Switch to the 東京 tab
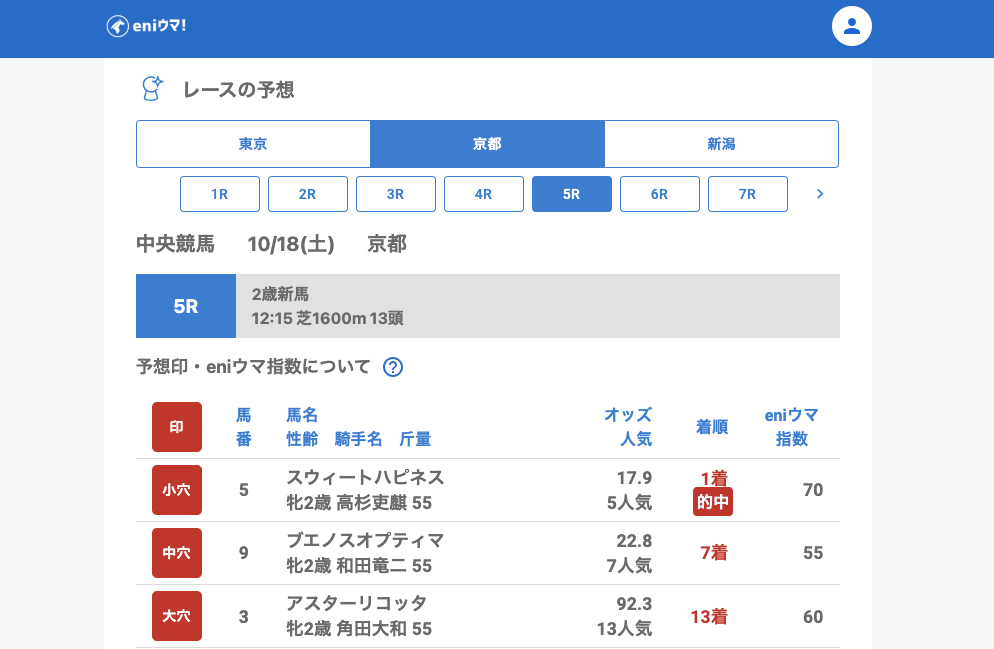 pyautogui.click(x=253, y=144)
